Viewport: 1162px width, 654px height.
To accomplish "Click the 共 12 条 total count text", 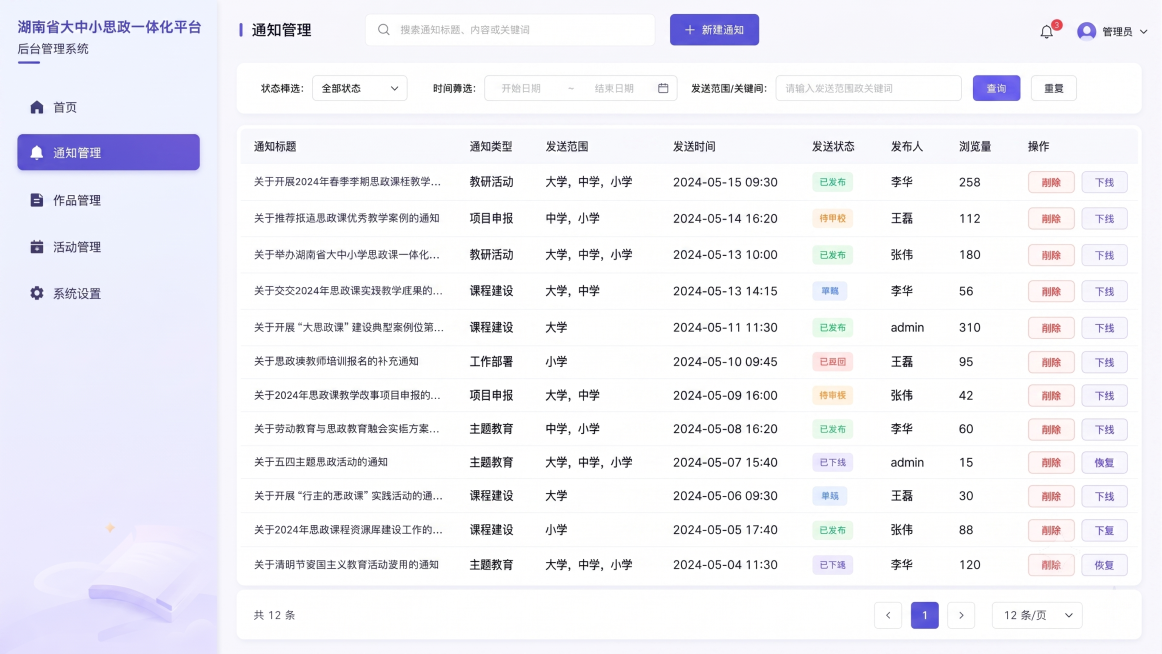I will [274, 615].
